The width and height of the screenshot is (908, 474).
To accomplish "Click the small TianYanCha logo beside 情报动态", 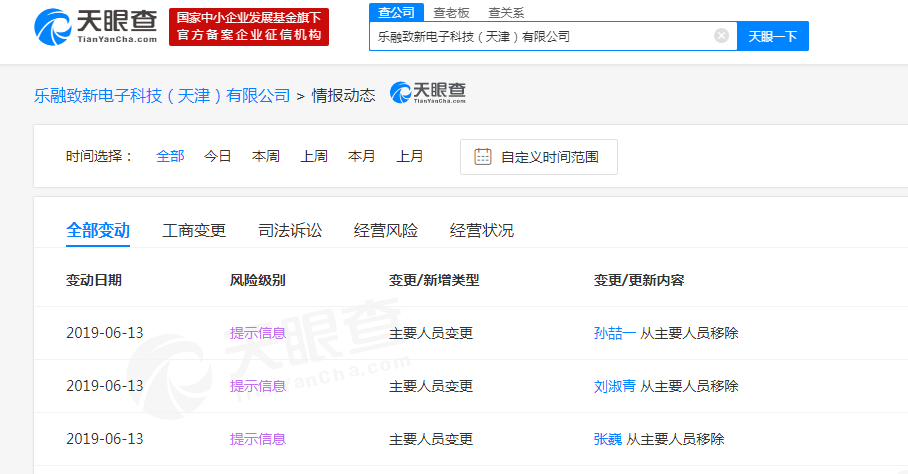I will pyautogui.click(x=428, y=93).
